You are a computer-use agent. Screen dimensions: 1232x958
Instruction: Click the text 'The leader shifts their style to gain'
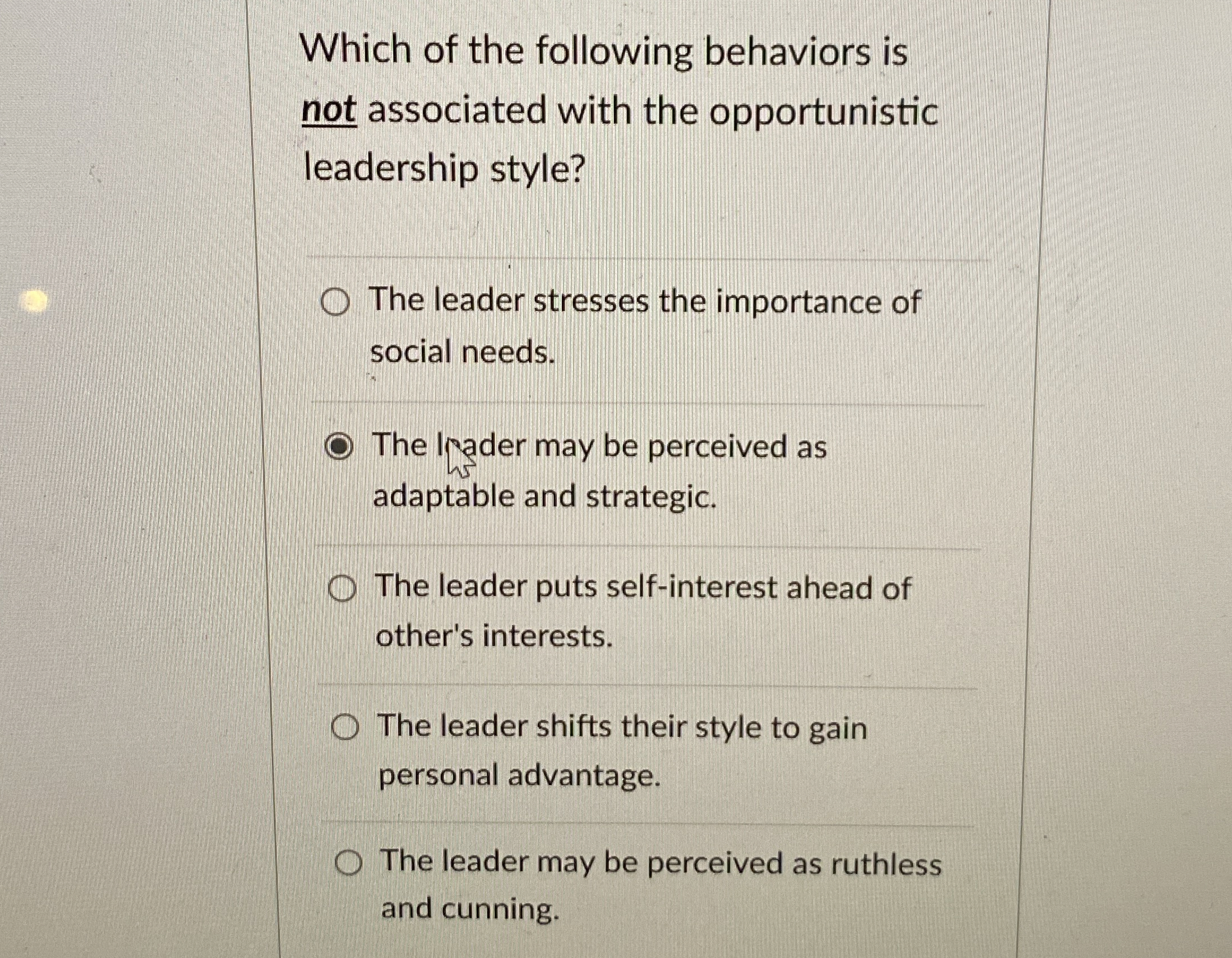(x=622, y=728)
